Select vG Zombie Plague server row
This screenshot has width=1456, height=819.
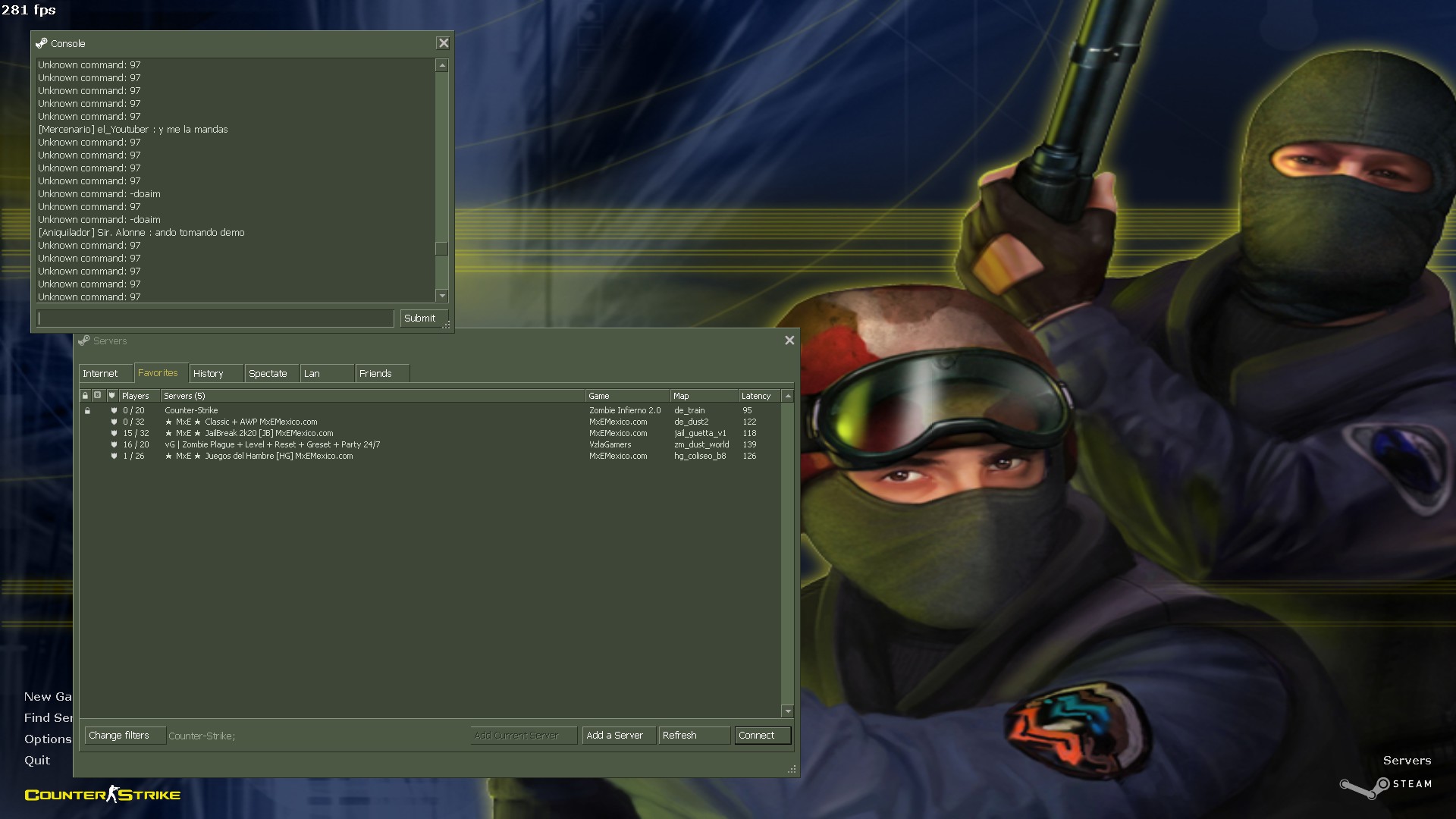coord(430,444)
